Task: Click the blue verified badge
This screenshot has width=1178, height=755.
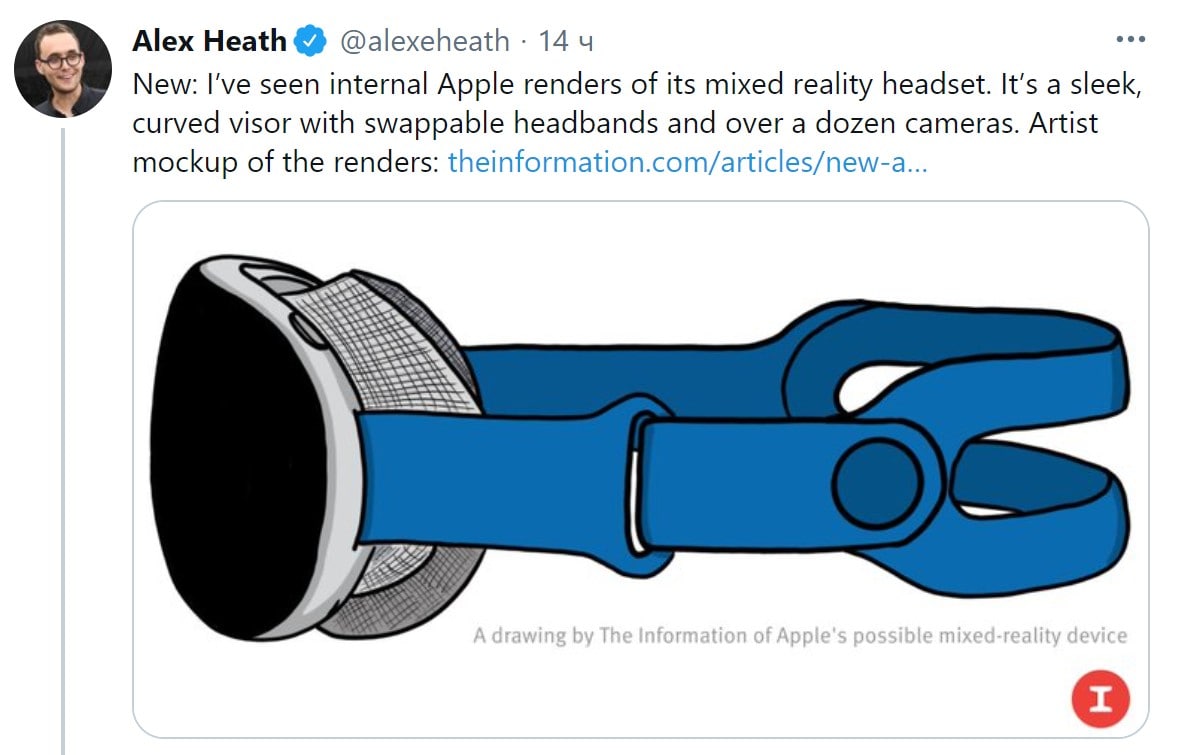Action: 310,41
